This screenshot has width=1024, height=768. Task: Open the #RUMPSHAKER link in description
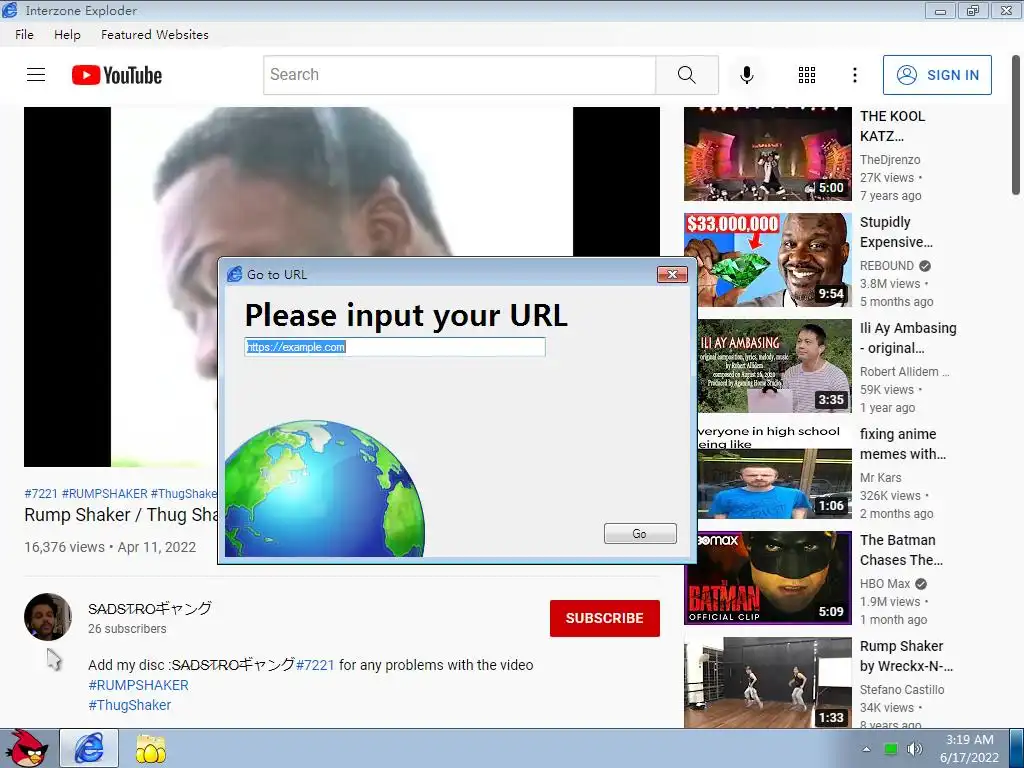(138, 685)
